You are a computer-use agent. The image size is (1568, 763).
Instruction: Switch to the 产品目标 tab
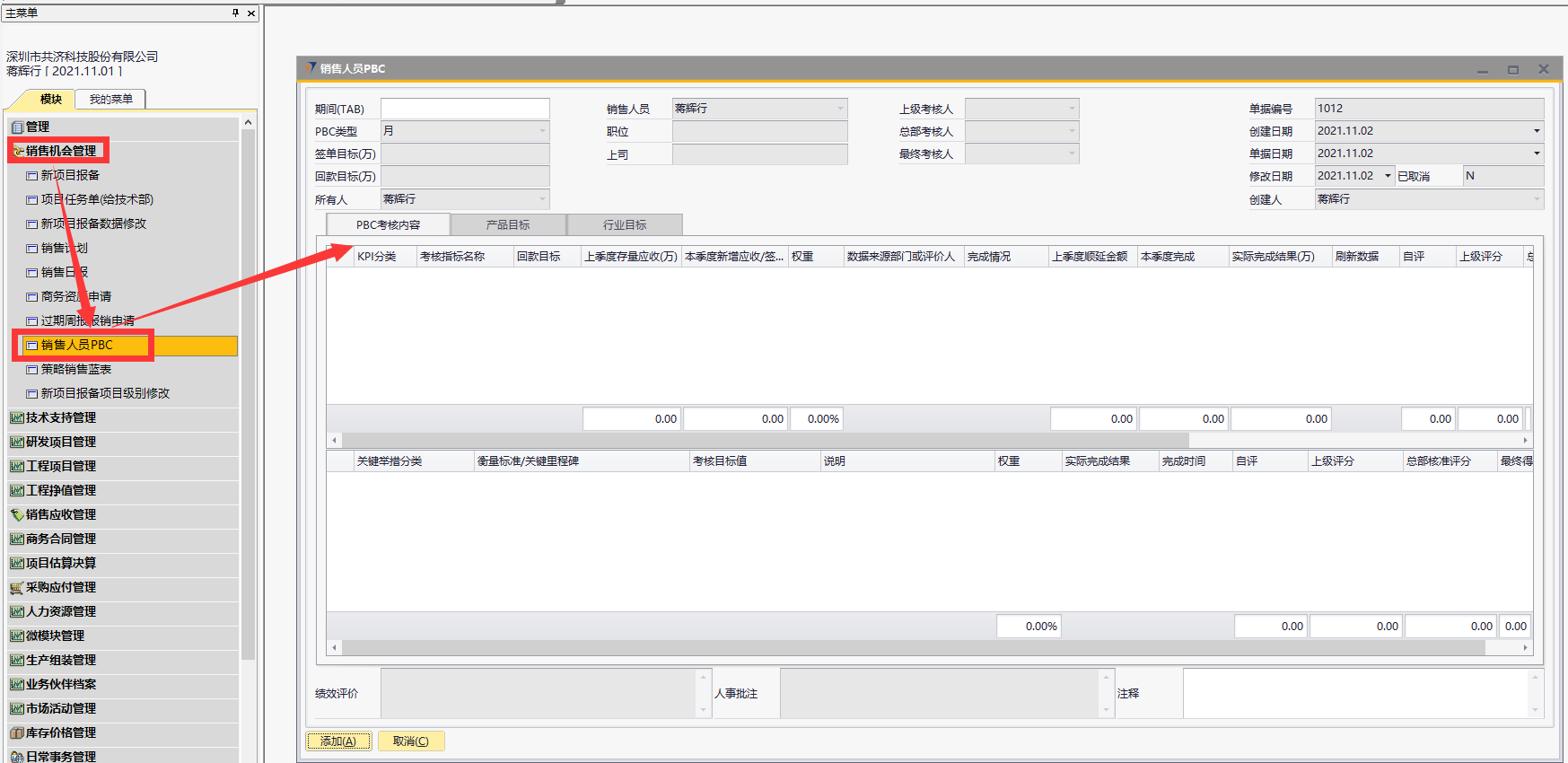pyautogui.click(x=508, y=224)
